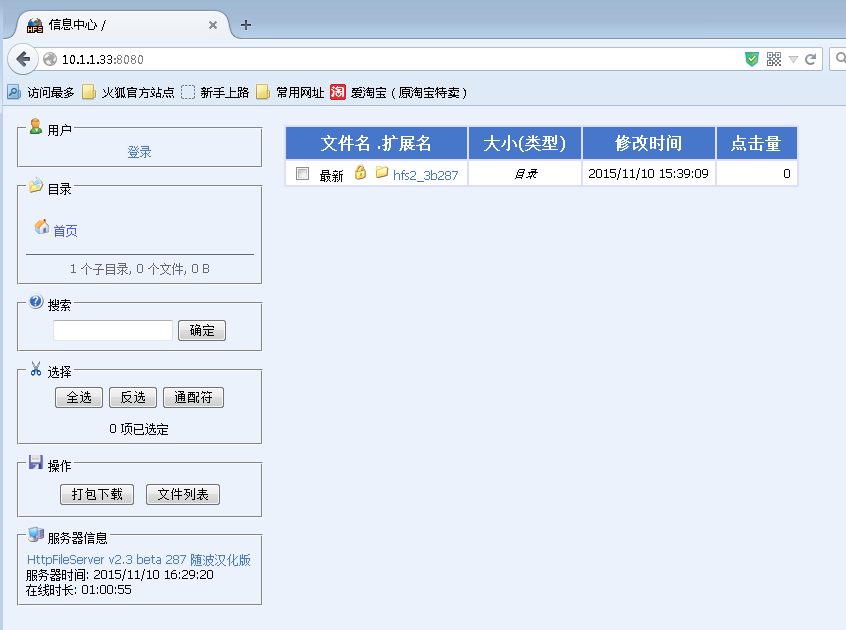Image resolution: width=846 pixels, height=630 pixels.
Task: Click the browser search magnifier icon
Action: [x=841, y=58]
